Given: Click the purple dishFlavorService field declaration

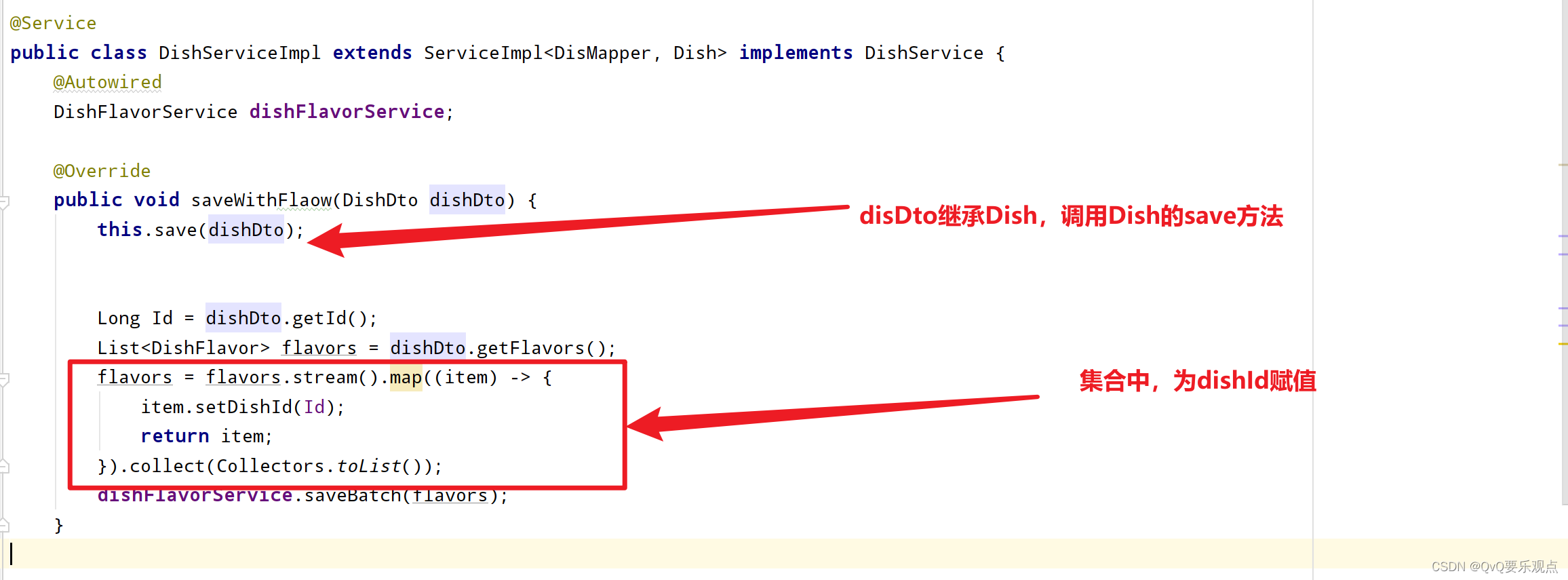Looking at the screenshot, I should [x=347, y=112].
